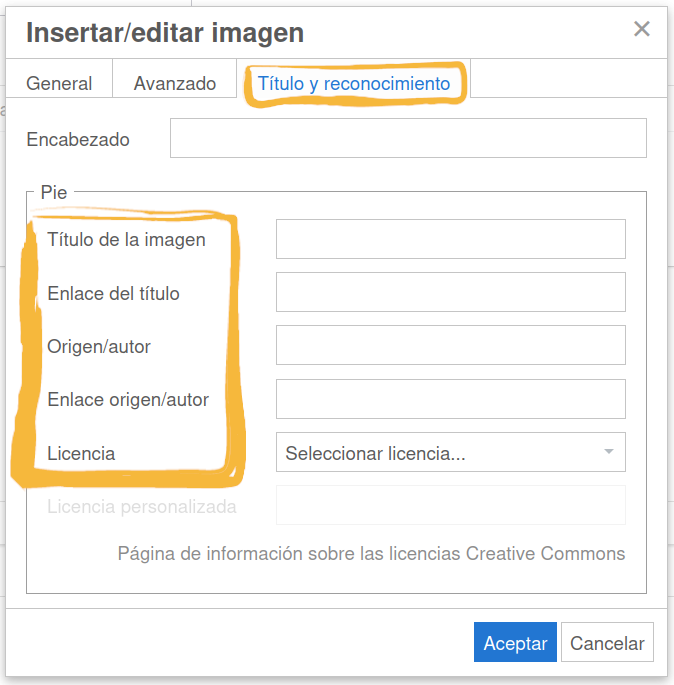Open the Avanzado tab
Screen dimensions: 674x685
(175, 84)
